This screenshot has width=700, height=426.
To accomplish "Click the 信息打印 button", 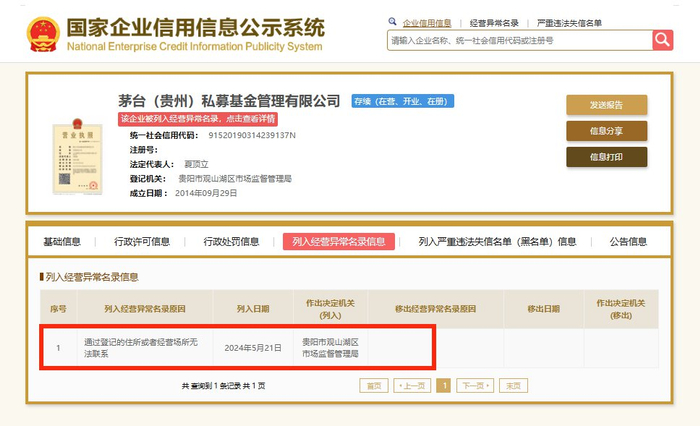I will 606,157.
